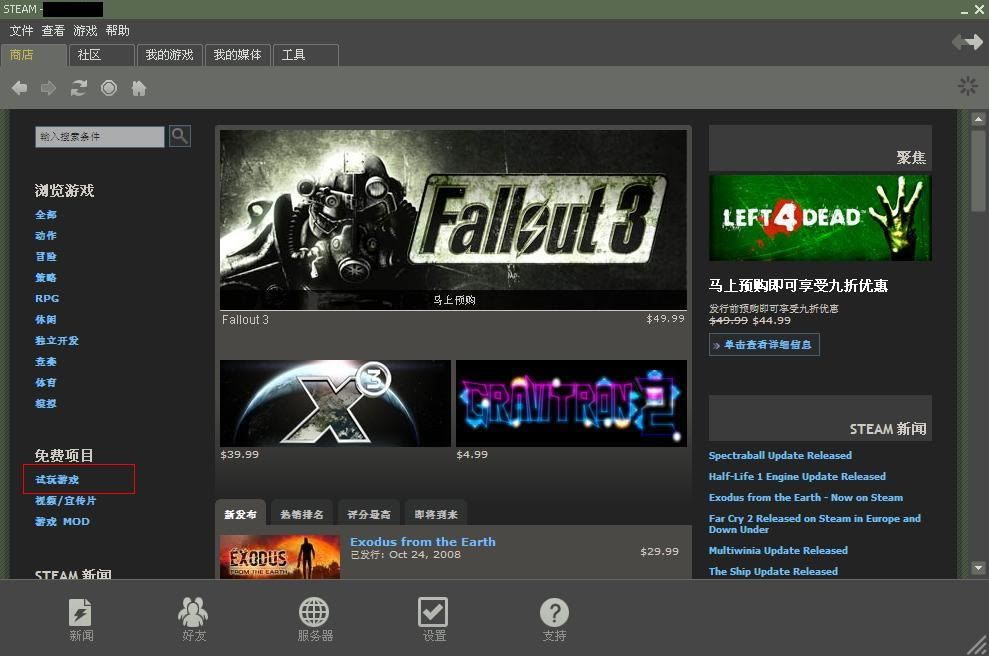Open the Exodus from the Earth thumbnail

[x=280, y=556]
